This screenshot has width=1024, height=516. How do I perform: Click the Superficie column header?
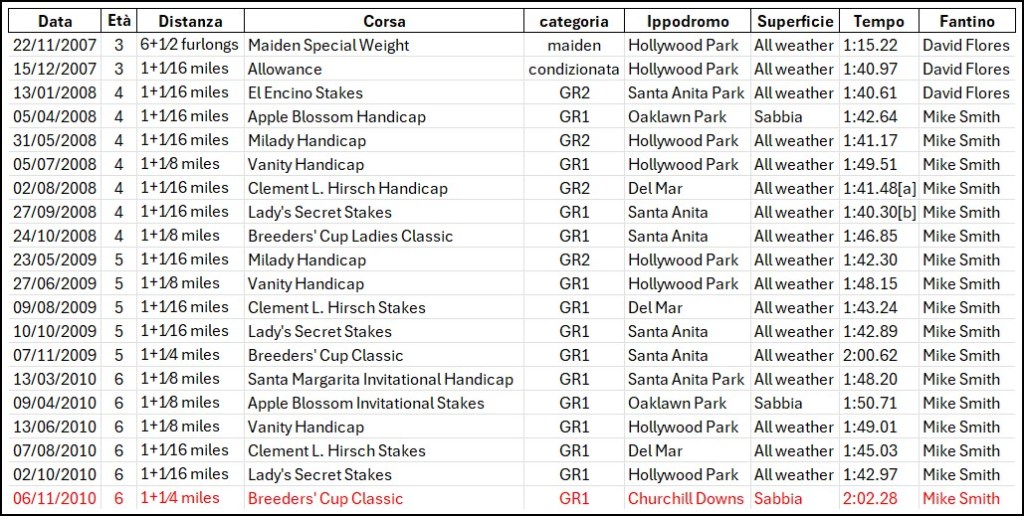click(x=795, y=21)
